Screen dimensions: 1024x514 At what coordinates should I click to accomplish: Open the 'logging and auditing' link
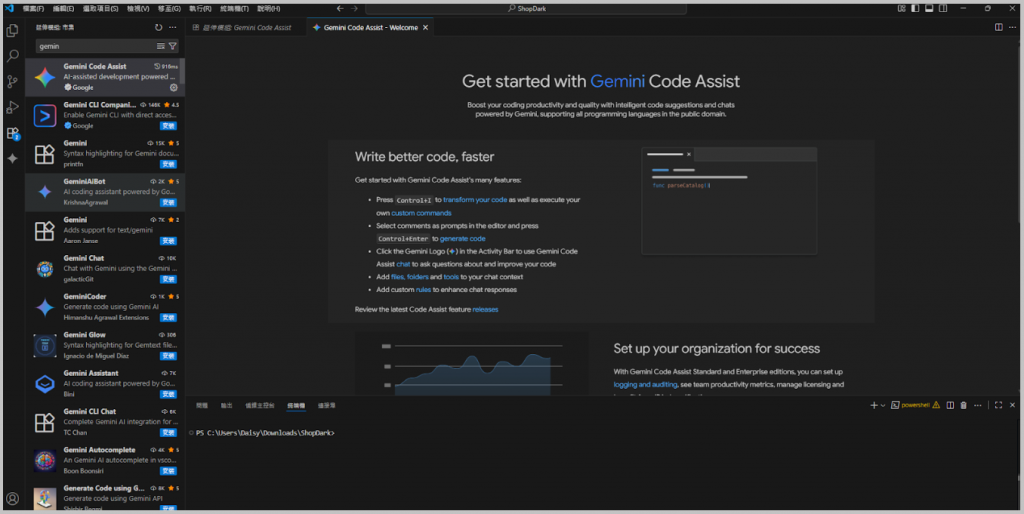click(645, 385)
